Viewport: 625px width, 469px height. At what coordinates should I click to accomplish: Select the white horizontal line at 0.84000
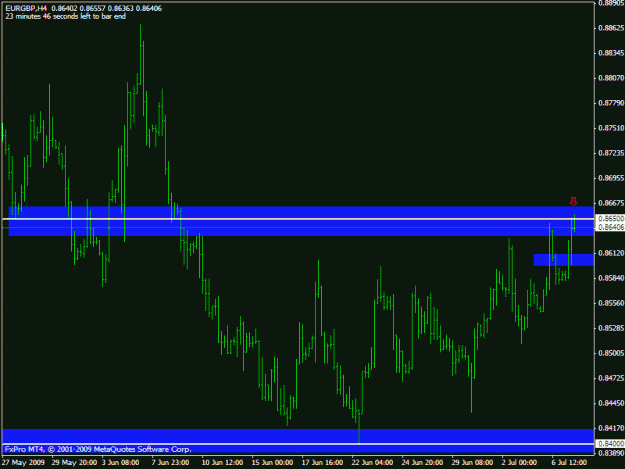tap(298, 444)
